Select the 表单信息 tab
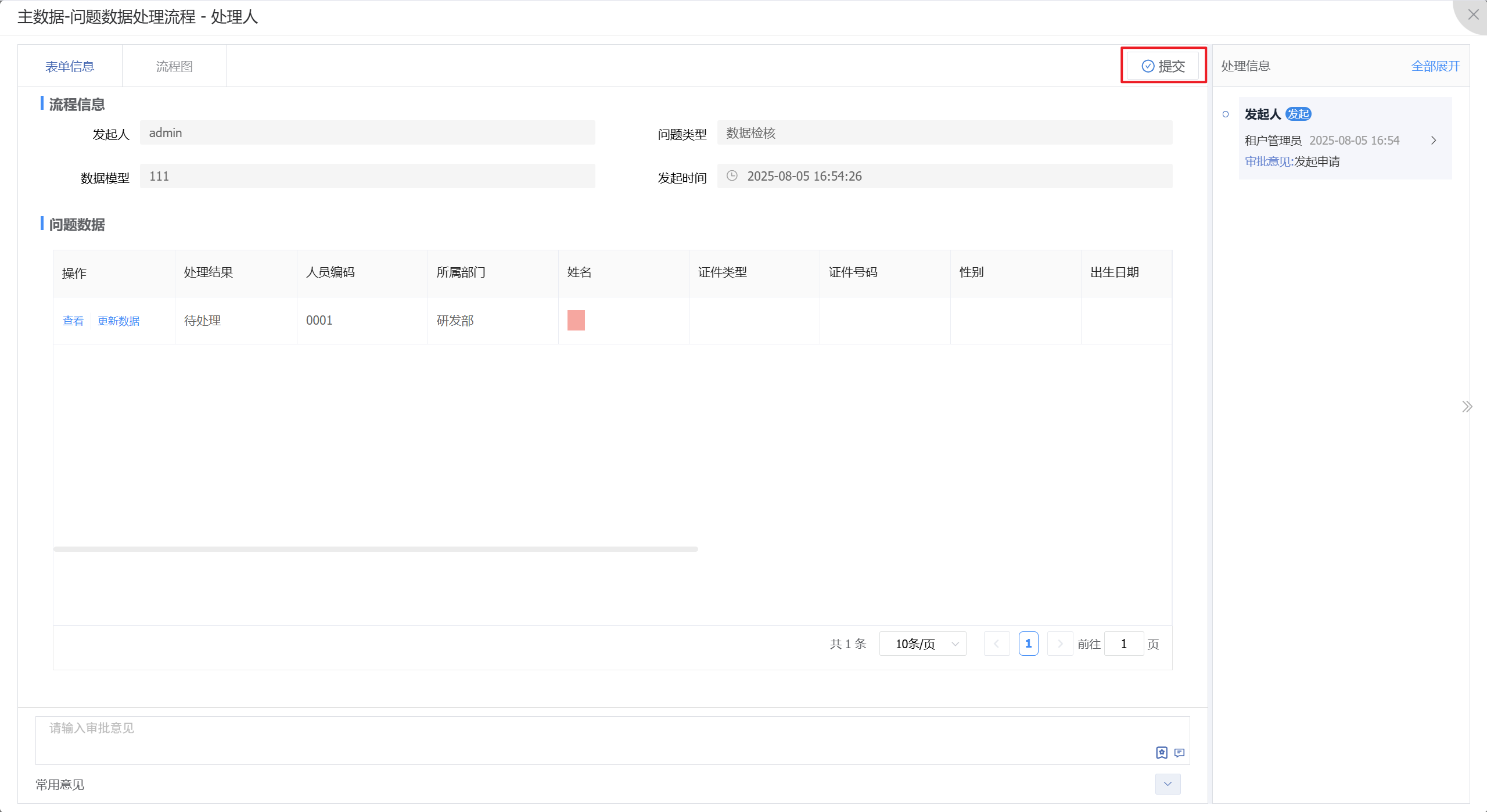The width and height of the screenshot is (1487, 812). (x=70, y=66)
